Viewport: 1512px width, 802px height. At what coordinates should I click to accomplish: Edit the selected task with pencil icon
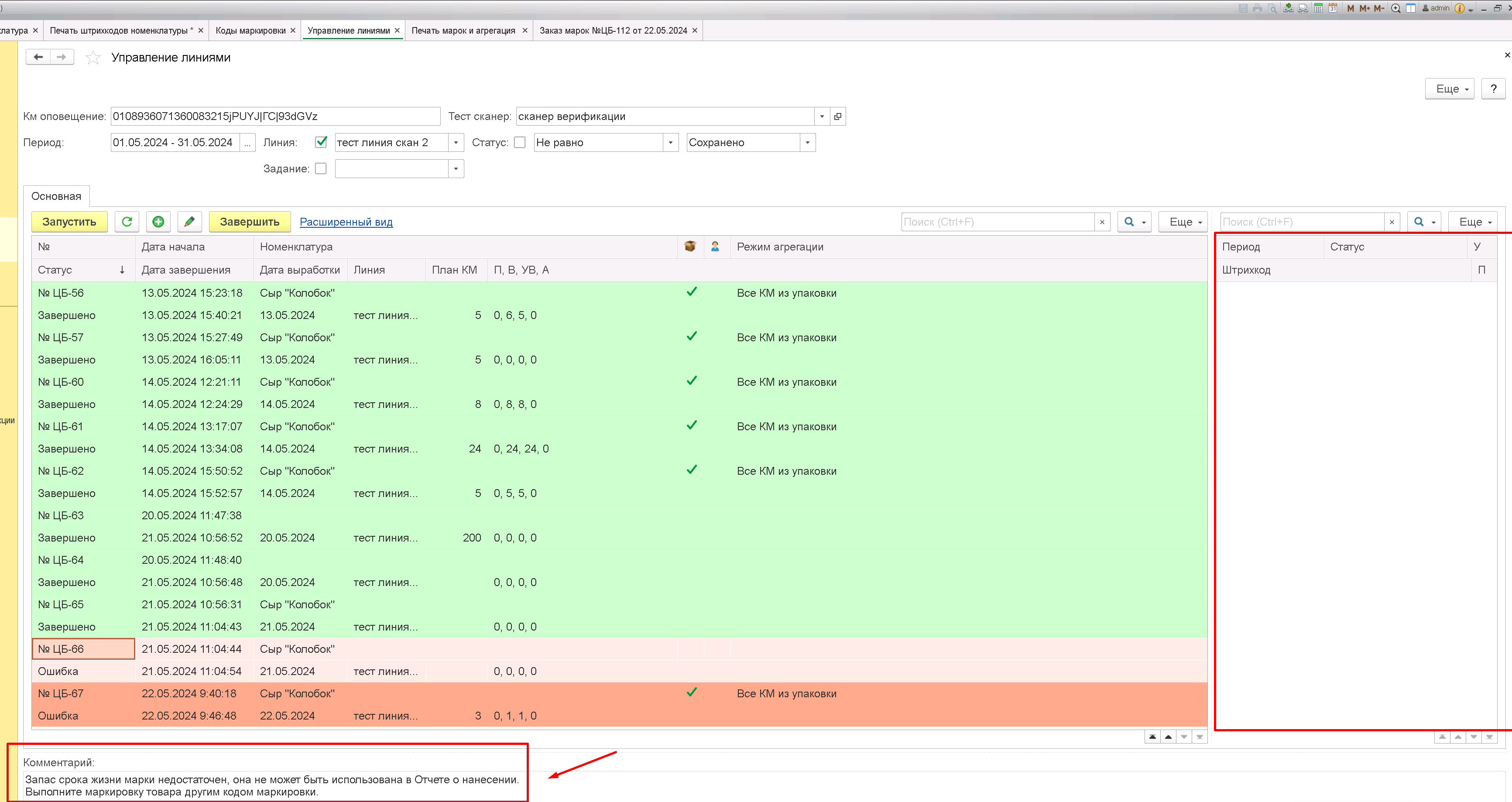(189, 222)
